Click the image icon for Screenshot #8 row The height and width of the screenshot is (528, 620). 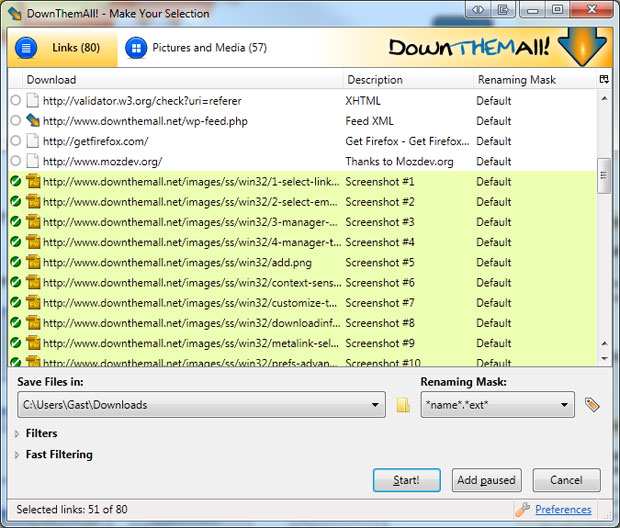coord(33,322)
